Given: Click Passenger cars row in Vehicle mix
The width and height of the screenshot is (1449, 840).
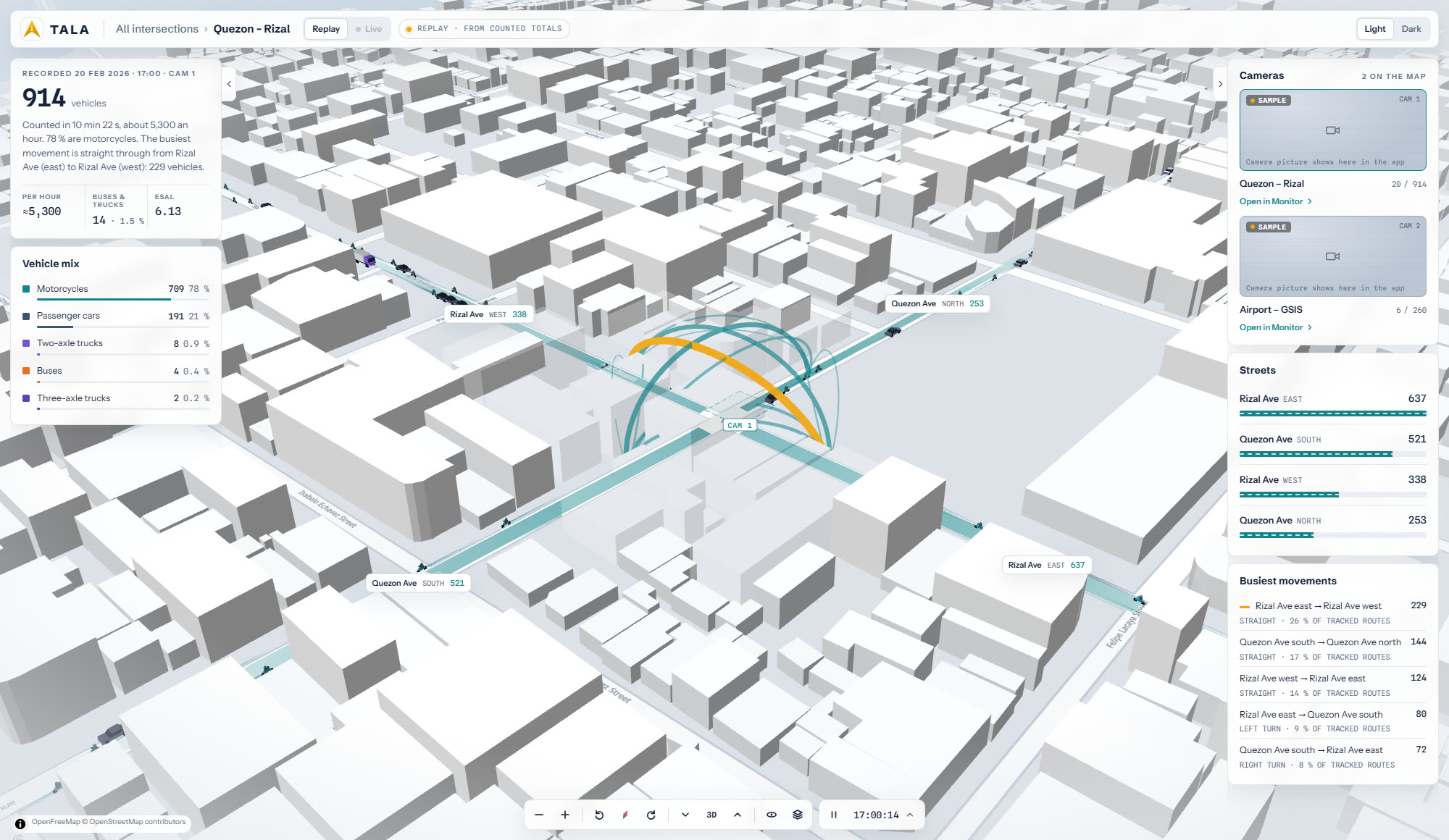Looking at the screenshot, I should click(116, 318).
